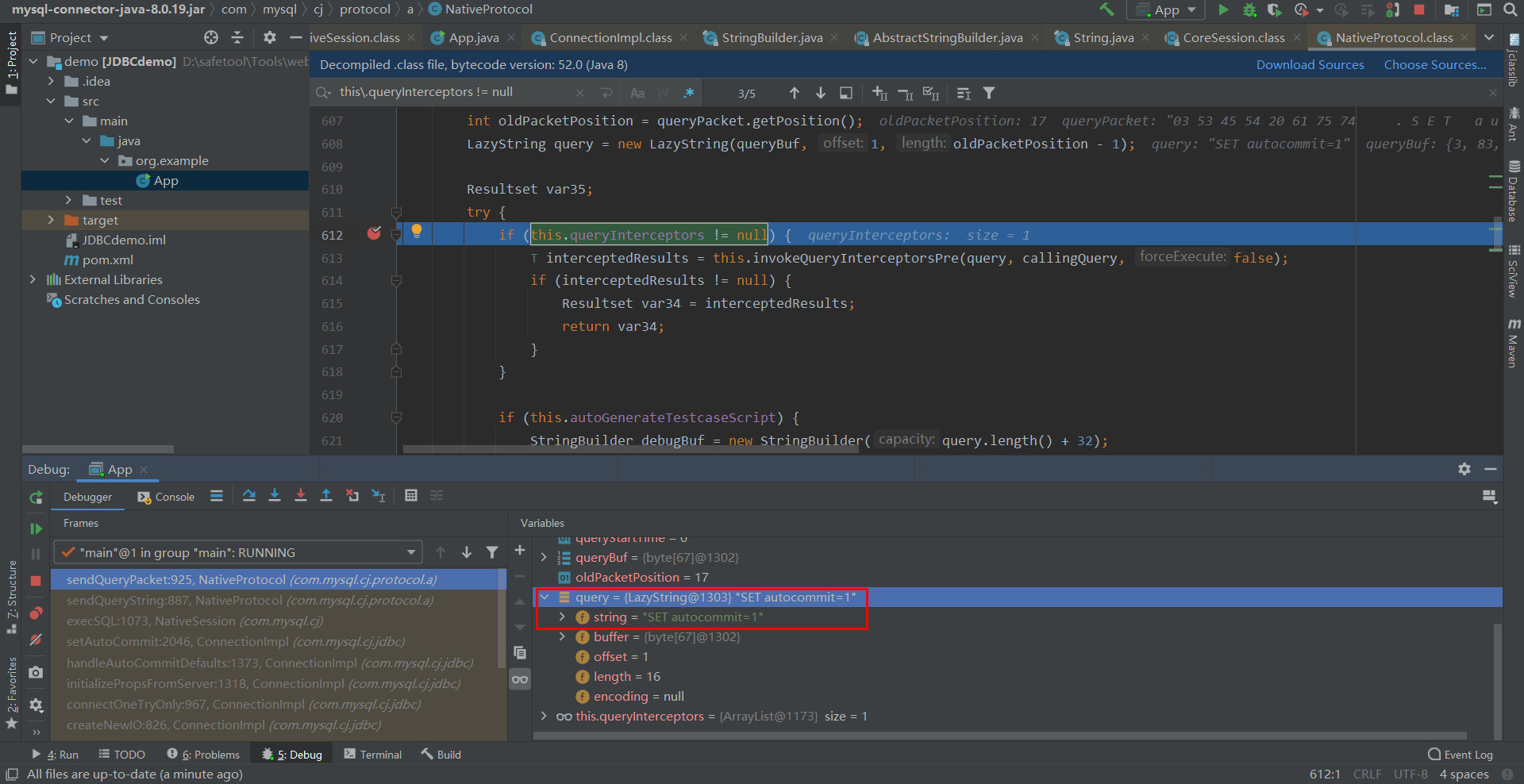This screenshot has width=1524, height=784.
Task: Open View Breakpoints in debug sidebar
Action: click(x=36, y=613)
